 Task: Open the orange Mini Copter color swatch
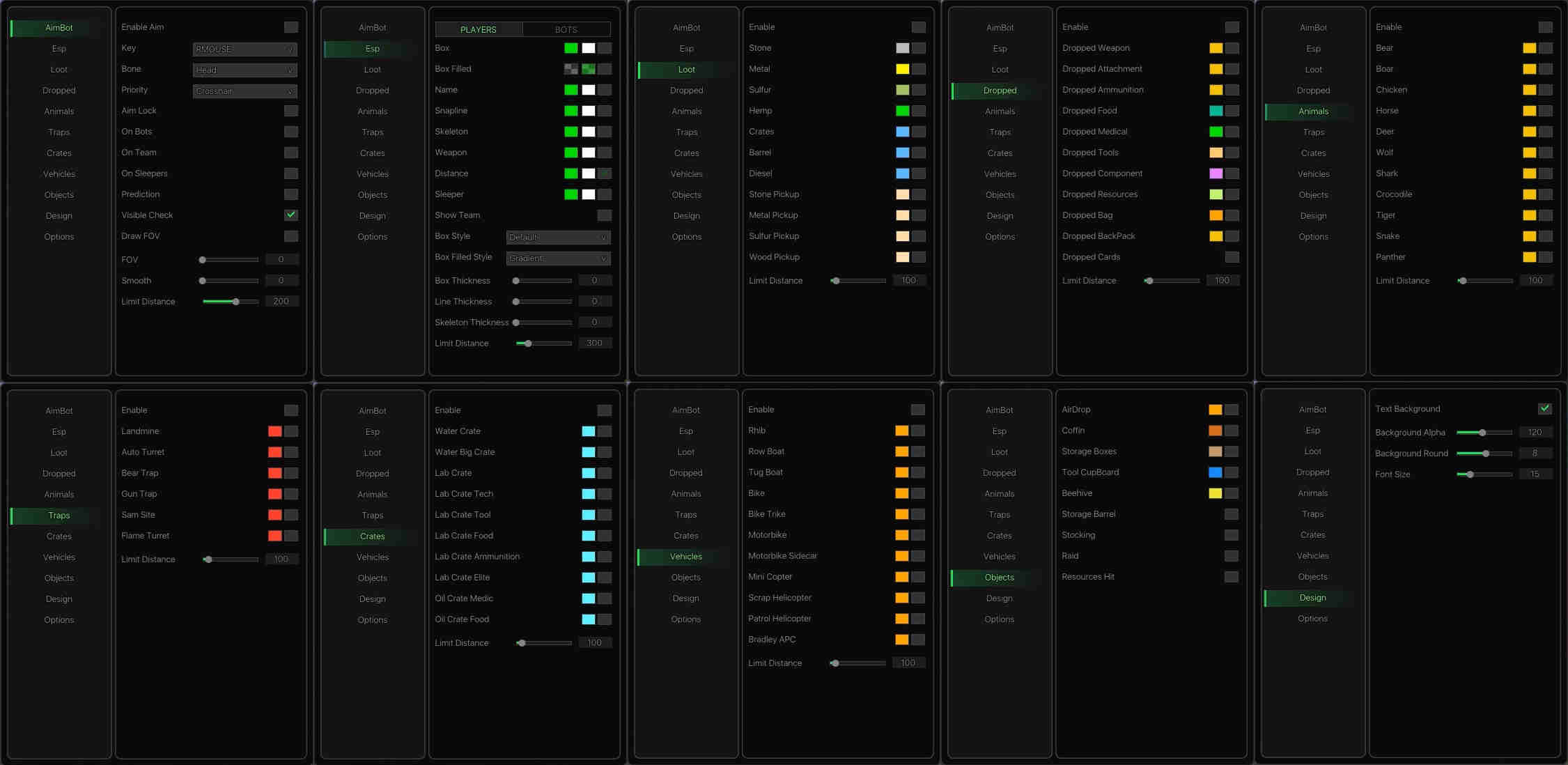(902, 577)
